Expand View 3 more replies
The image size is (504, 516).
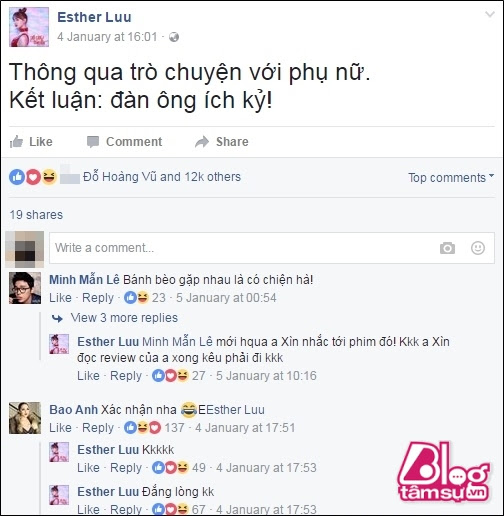click(x=124, y=318)
